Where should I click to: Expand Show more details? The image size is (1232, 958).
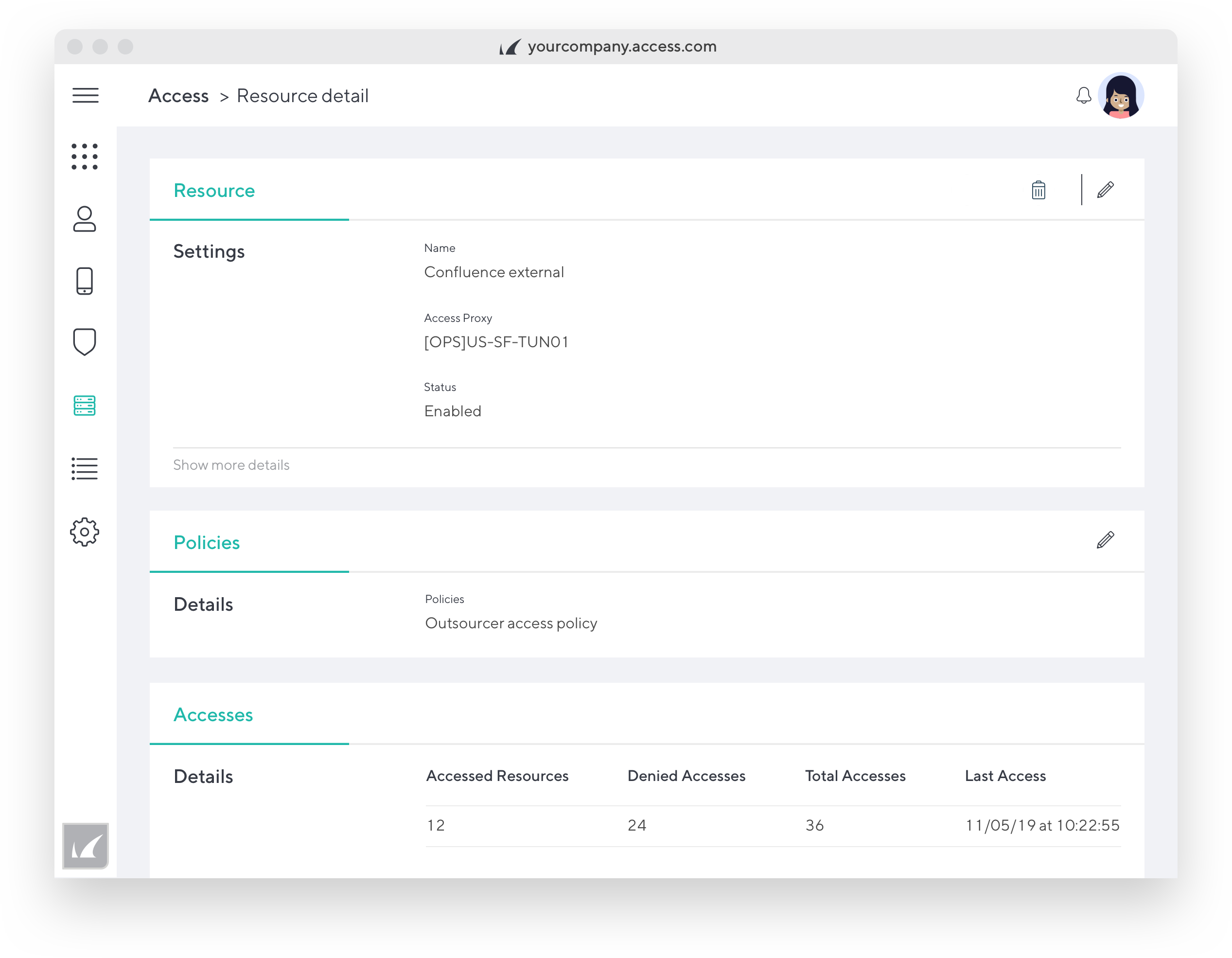click(231, 465)
